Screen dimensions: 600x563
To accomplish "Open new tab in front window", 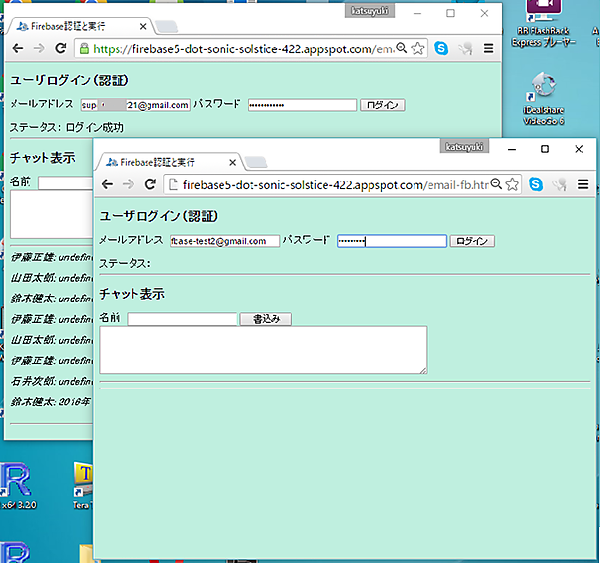I will (x=256, y=162).
